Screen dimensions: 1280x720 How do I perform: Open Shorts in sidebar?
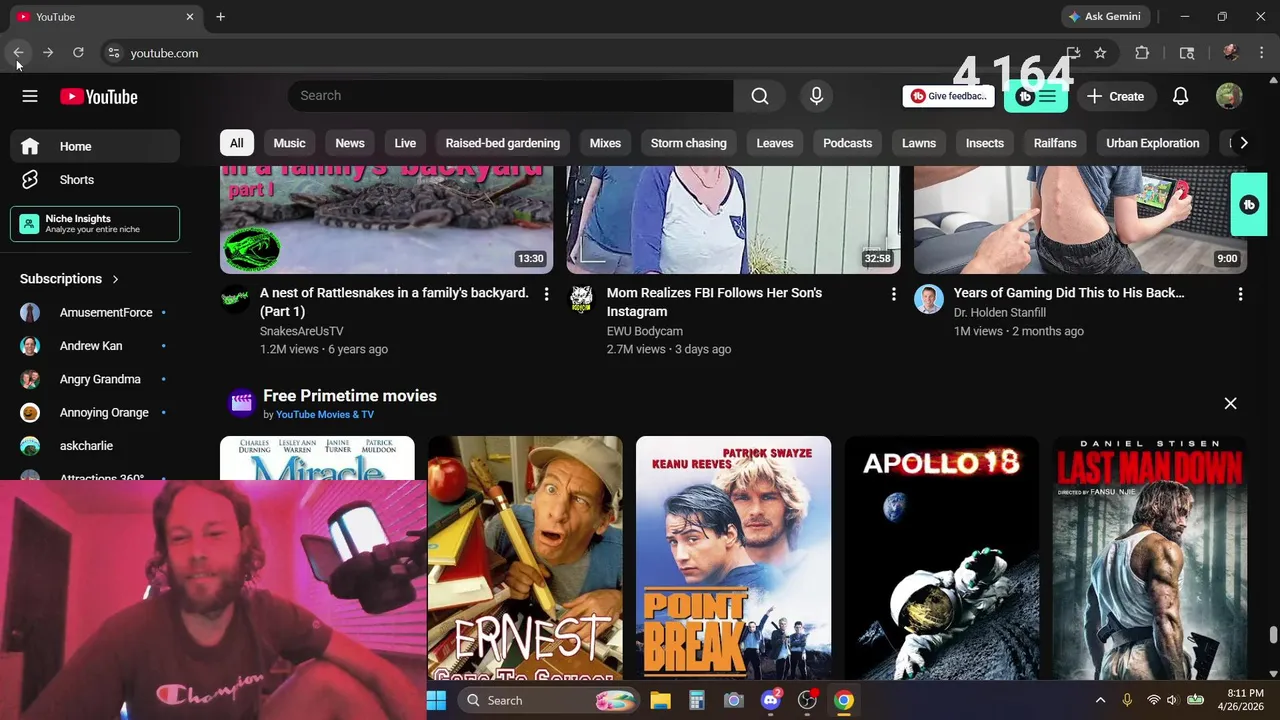click(95, 180)
